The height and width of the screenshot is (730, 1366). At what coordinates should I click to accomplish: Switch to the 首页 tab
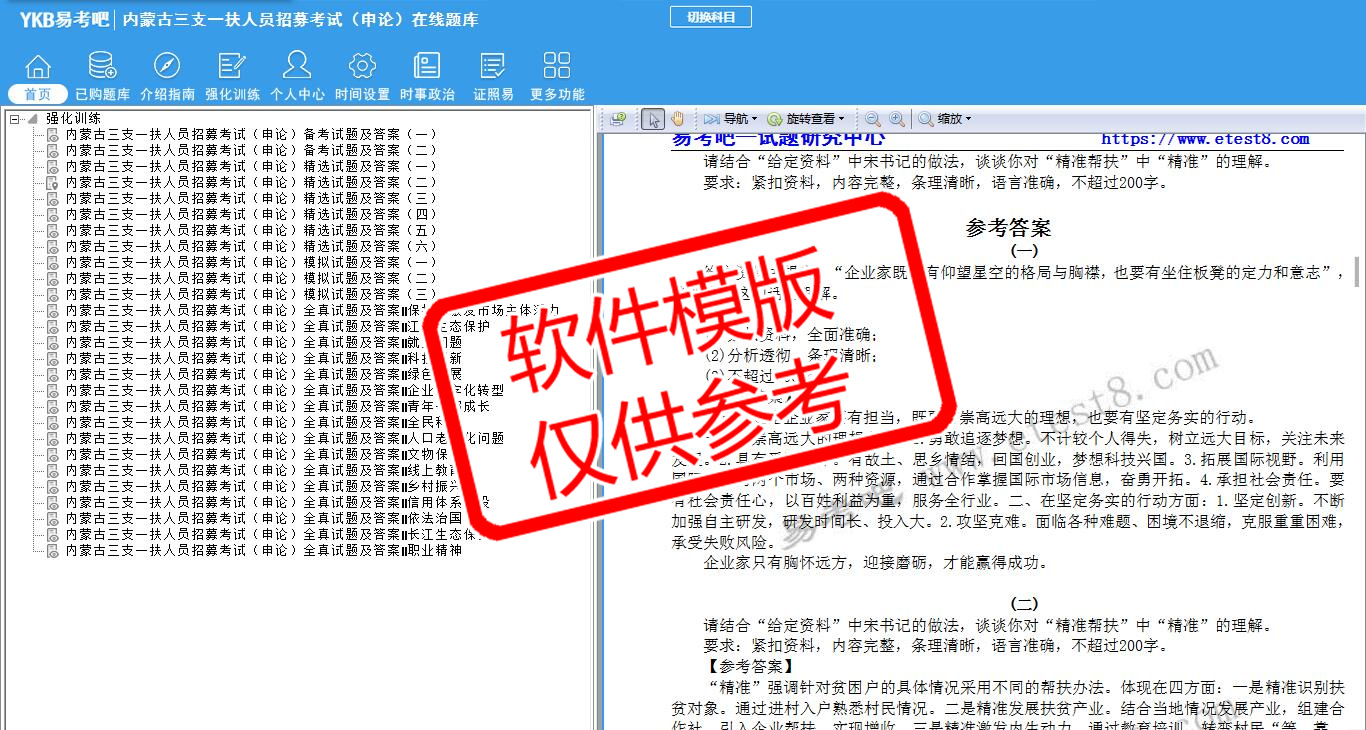click(x=38, y=94)
